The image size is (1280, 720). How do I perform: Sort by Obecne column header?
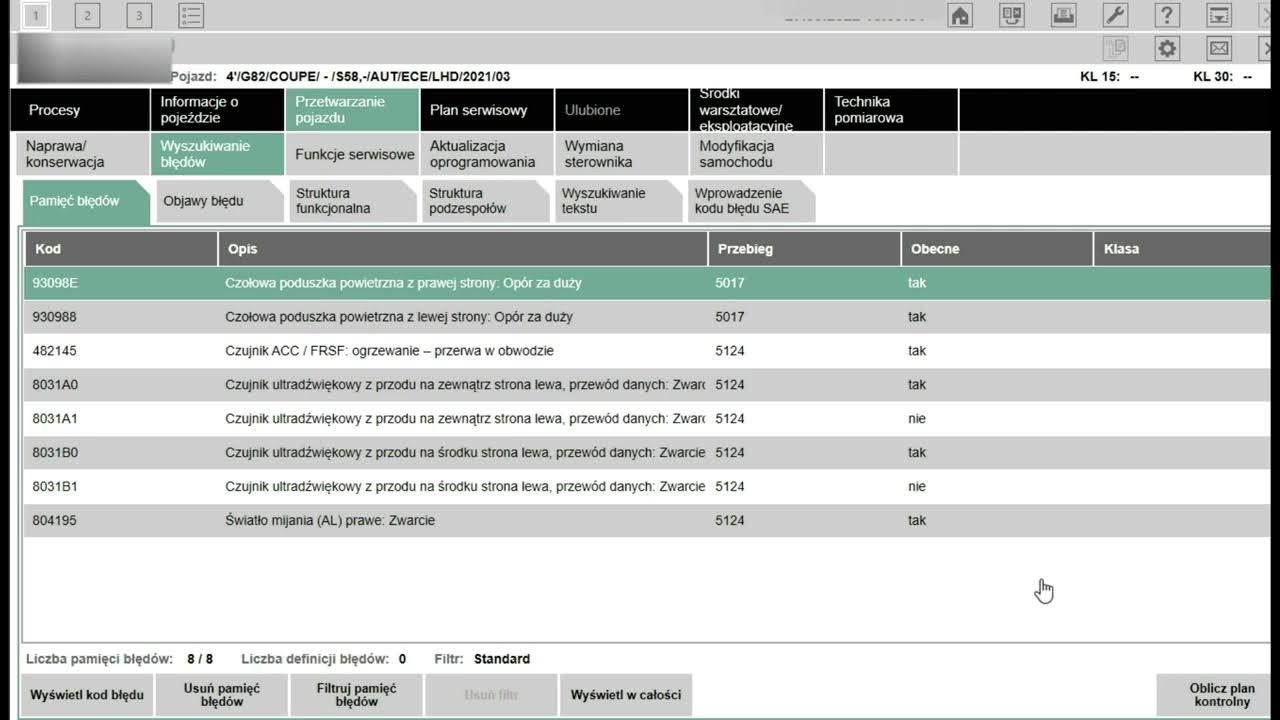(x=997, y=249)
